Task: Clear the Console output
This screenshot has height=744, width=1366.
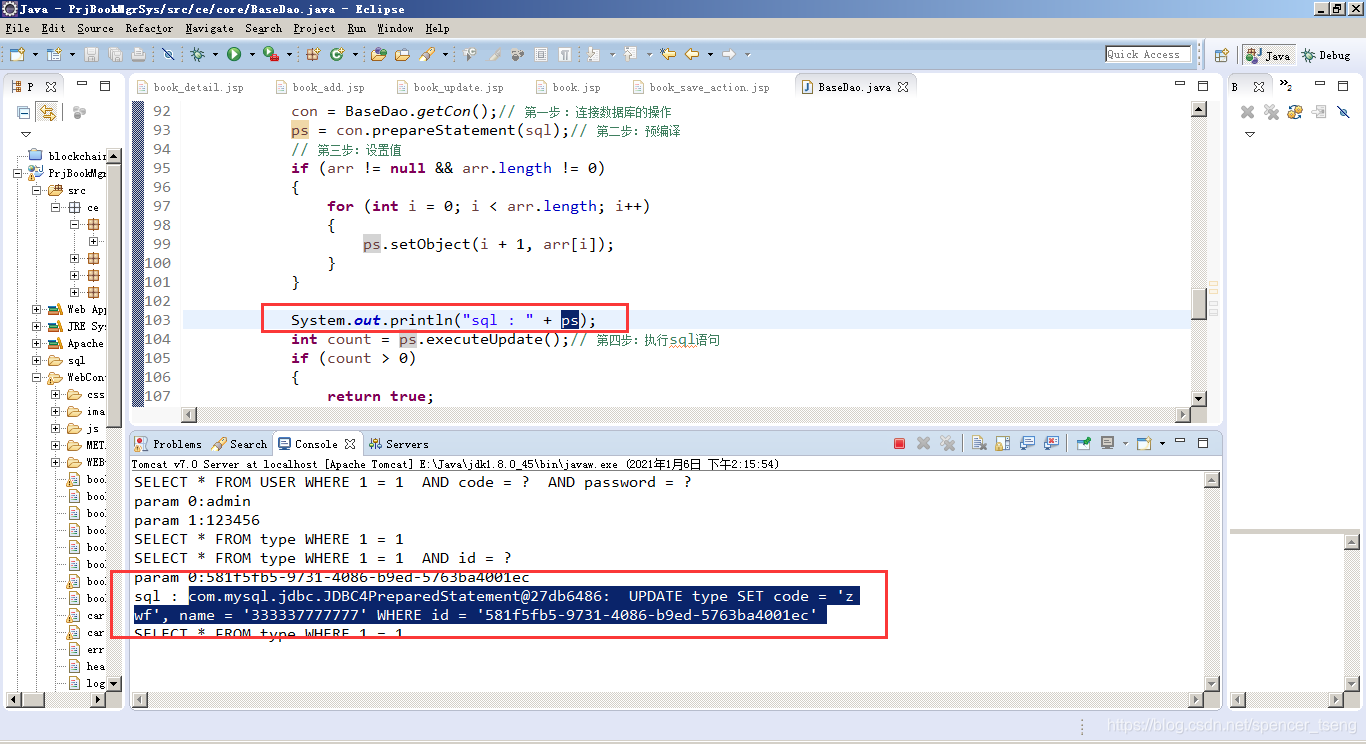Action: tap(978, 443)
